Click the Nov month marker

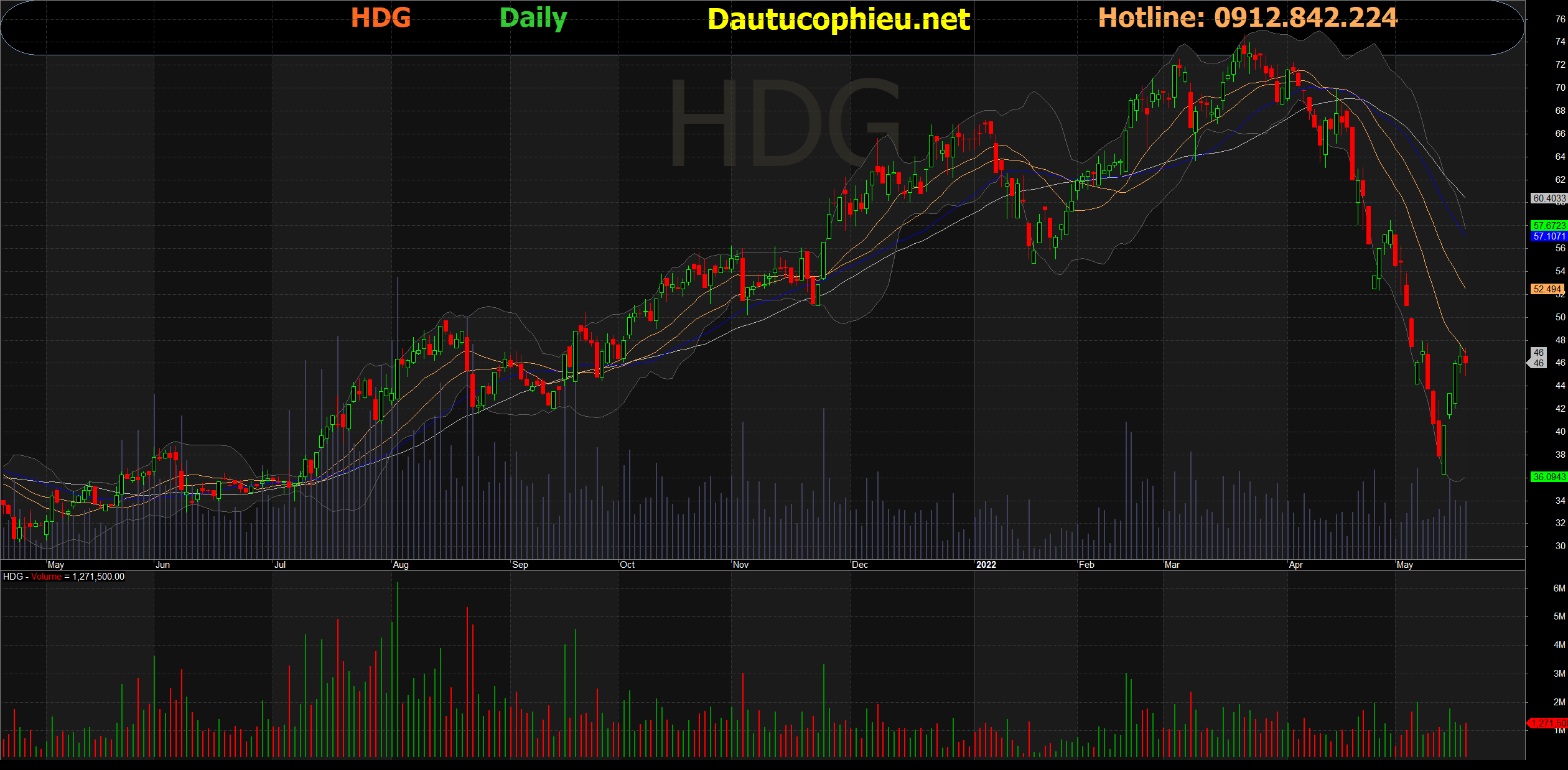click(740, 565)
